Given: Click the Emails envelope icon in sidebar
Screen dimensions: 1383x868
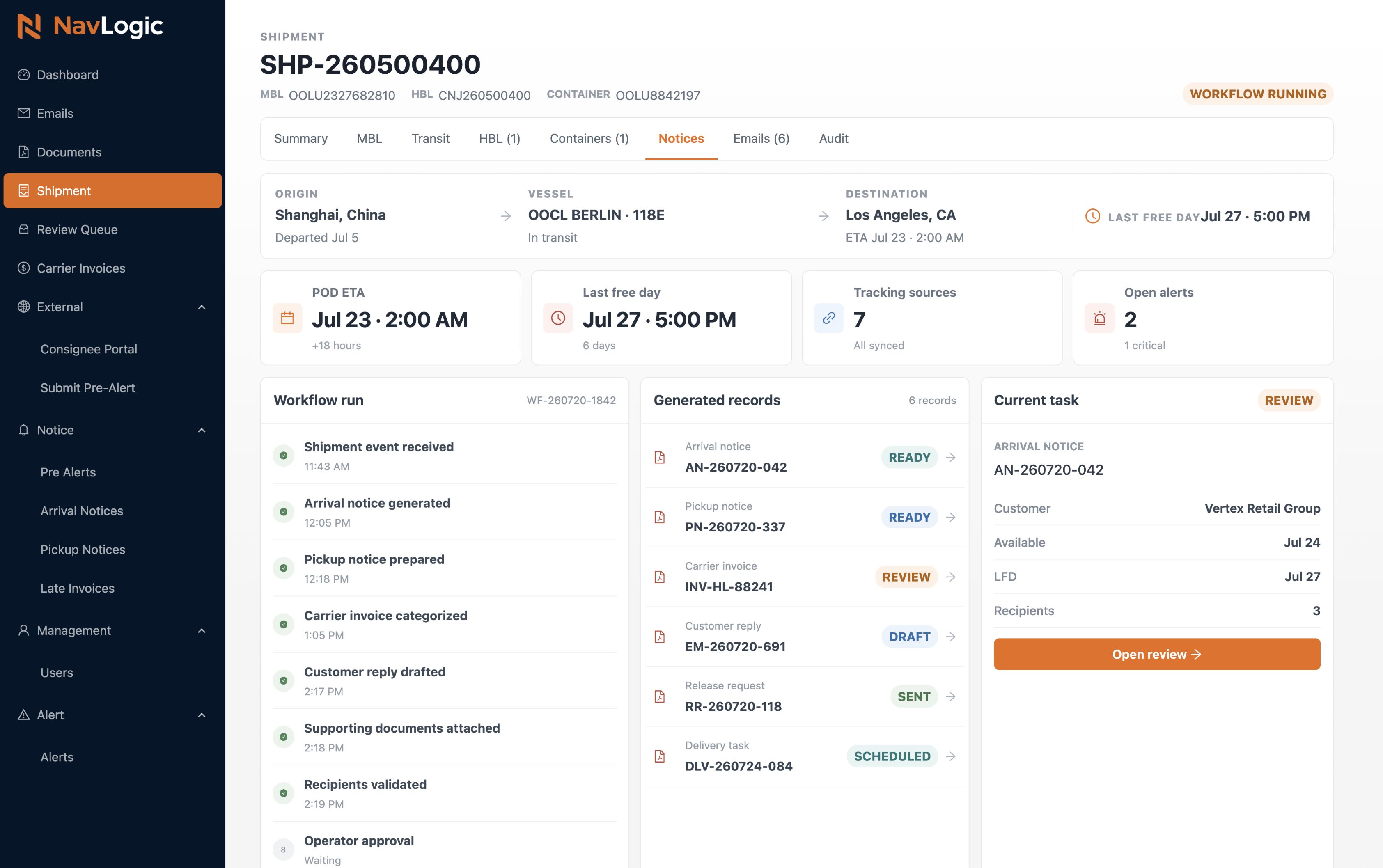Looking at the screenshot, I should click(23, 113).
